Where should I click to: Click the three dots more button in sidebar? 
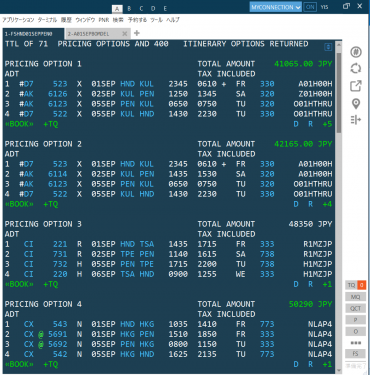coord(356,343)
